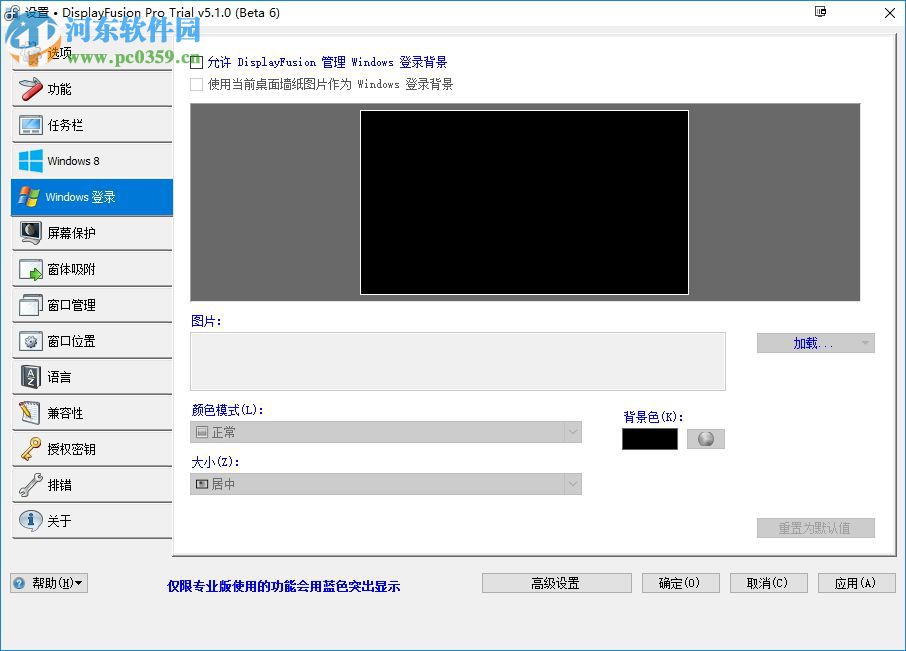Select the 选项 menu entry
The height and width of the screenshot is (651, 906).
click(x=58, y=52)
